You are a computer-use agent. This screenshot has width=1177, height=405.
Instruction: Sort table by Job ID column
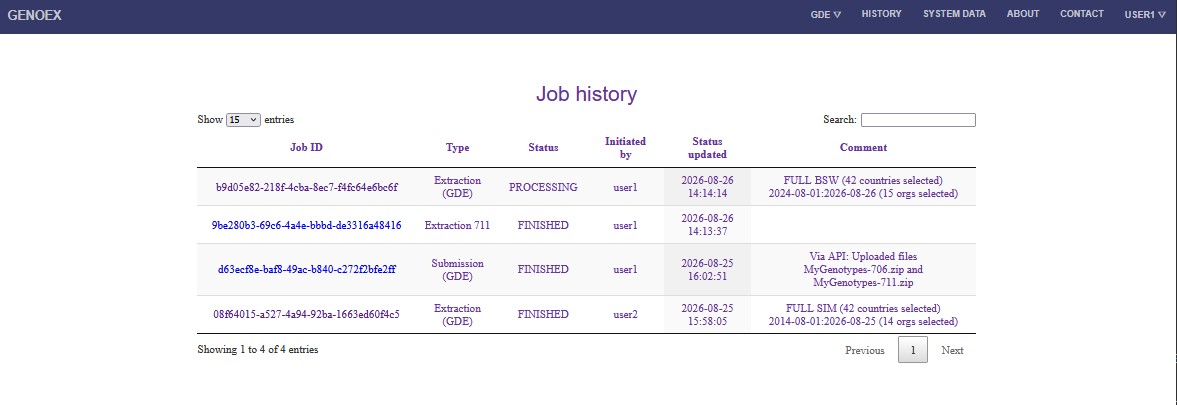click(306, 148)
